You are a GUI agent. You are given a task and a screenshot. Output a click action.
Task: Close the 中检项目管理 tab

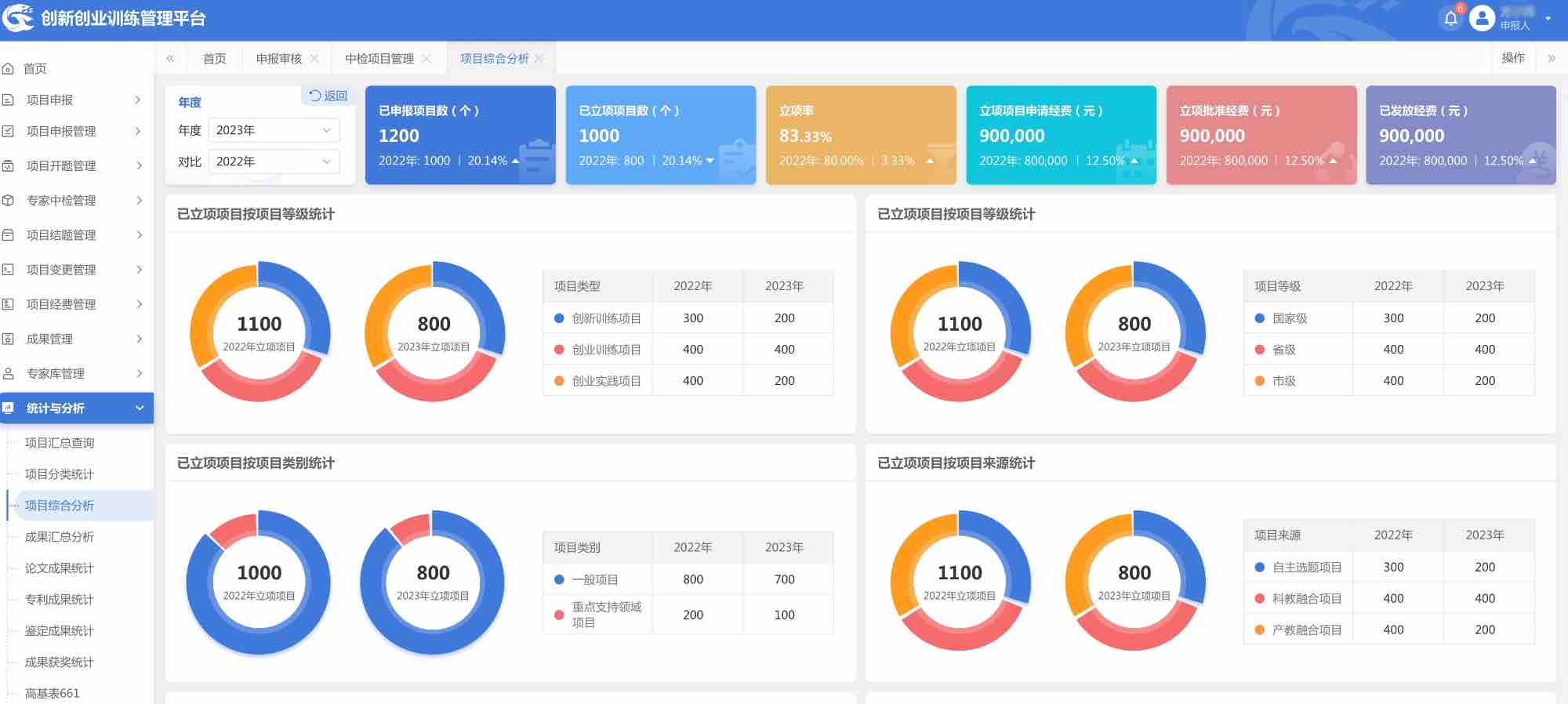[426, 59]
